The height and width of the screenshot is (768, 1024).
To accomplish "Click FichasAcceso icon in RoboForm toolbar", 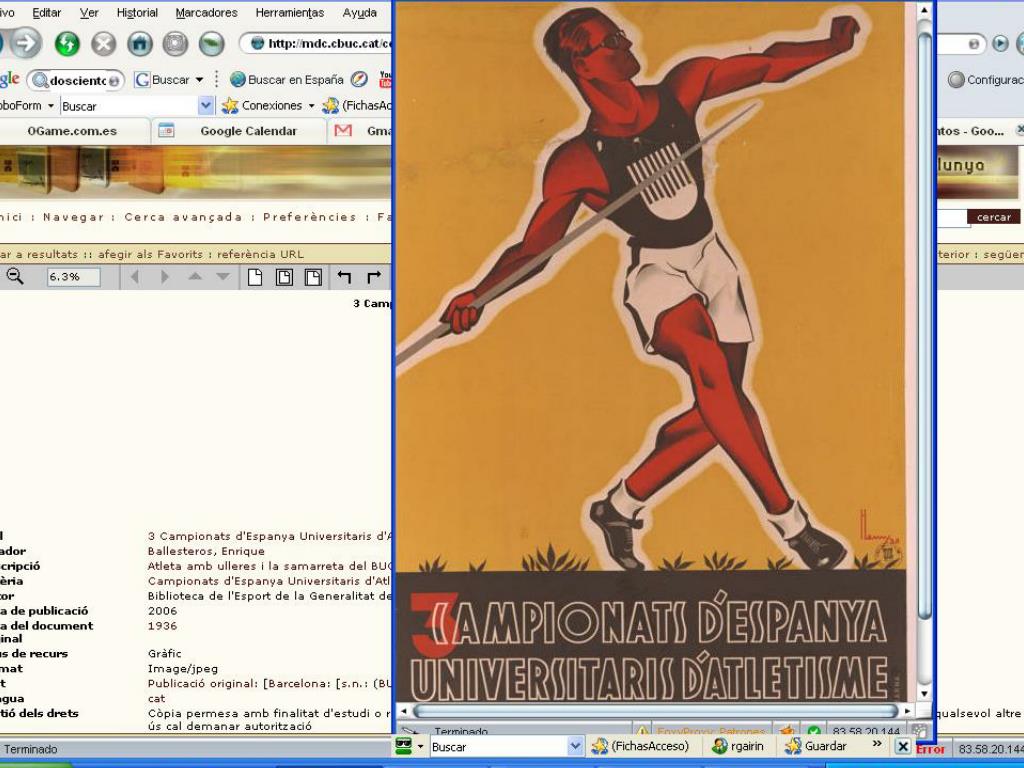I will [331, 105].
